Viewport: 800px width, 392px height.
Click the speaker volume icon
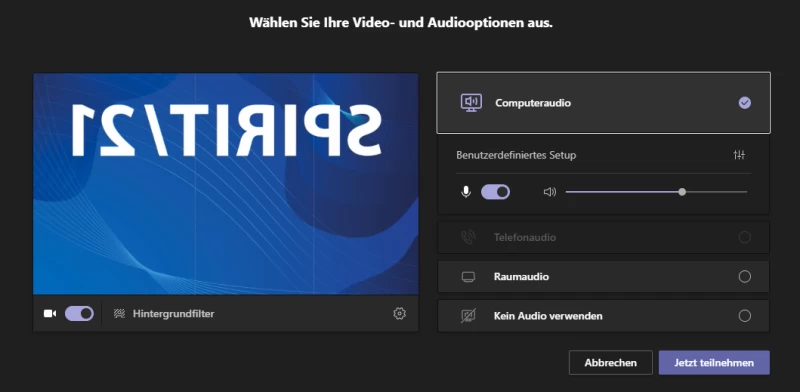tap(549, 192)
